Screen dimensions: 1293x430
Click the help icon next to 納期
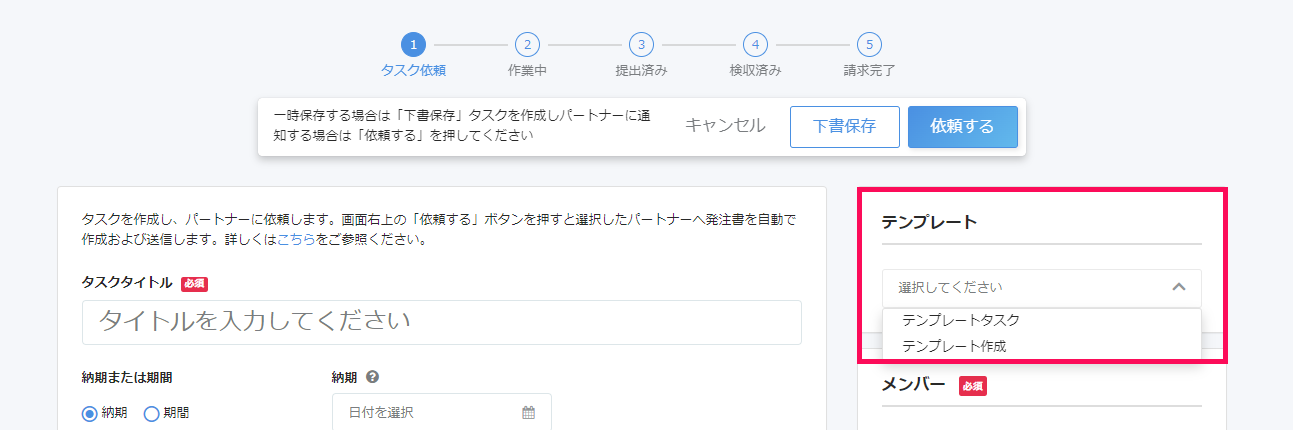(372, 377)
